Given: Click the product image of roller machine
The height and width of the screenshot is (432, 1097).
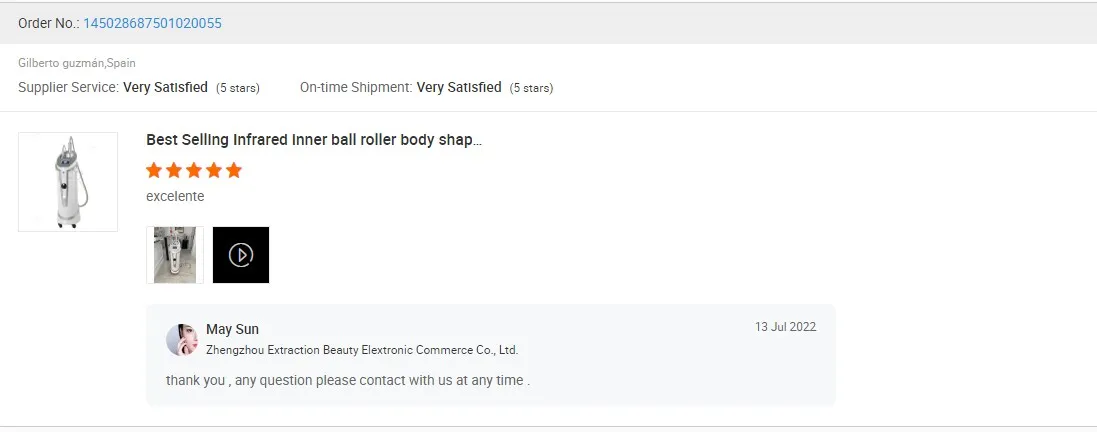Looking at the screenshot, I should coord(68,182).
